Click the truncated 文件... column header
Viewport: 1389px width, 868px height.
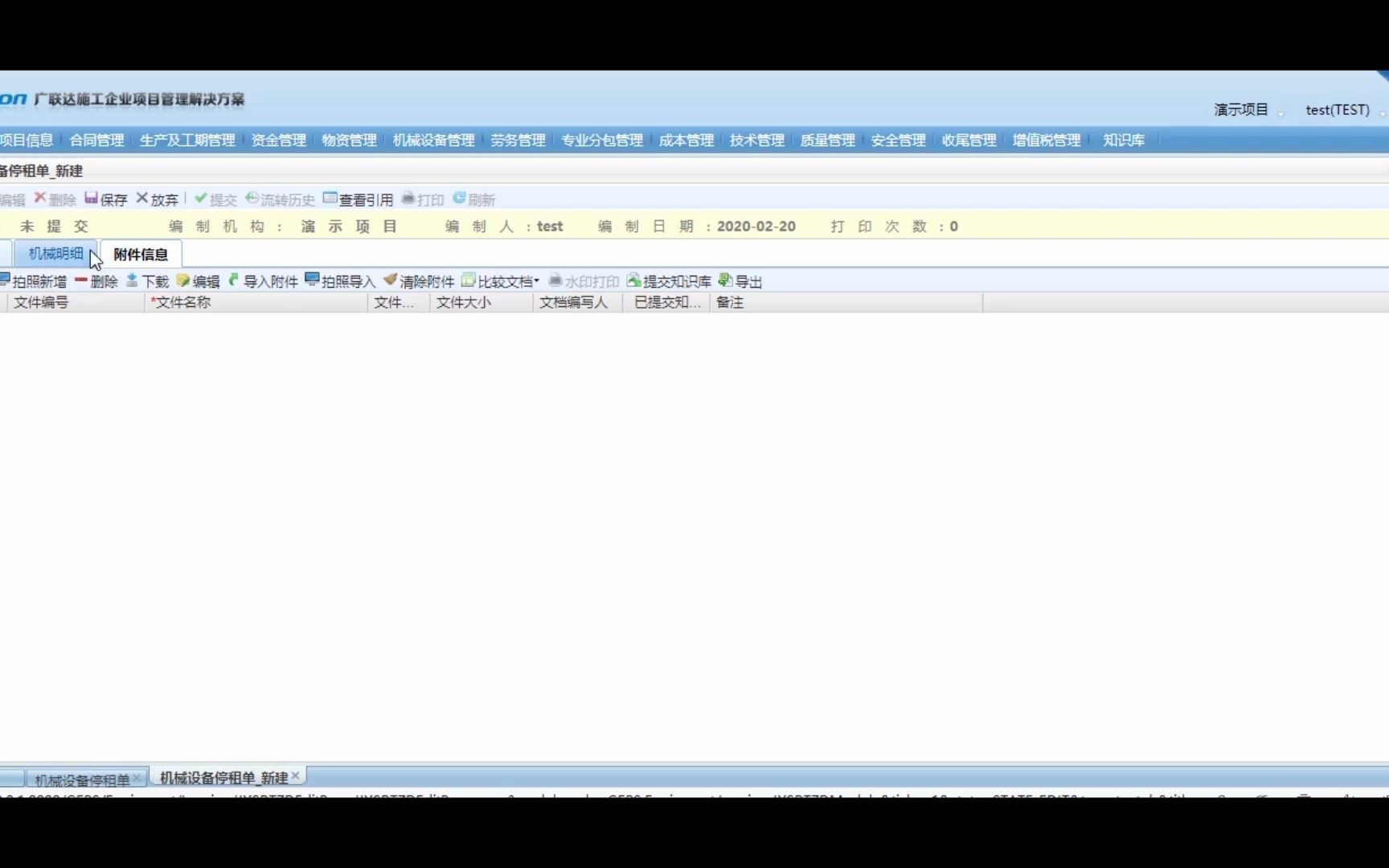tap(399, 302)
